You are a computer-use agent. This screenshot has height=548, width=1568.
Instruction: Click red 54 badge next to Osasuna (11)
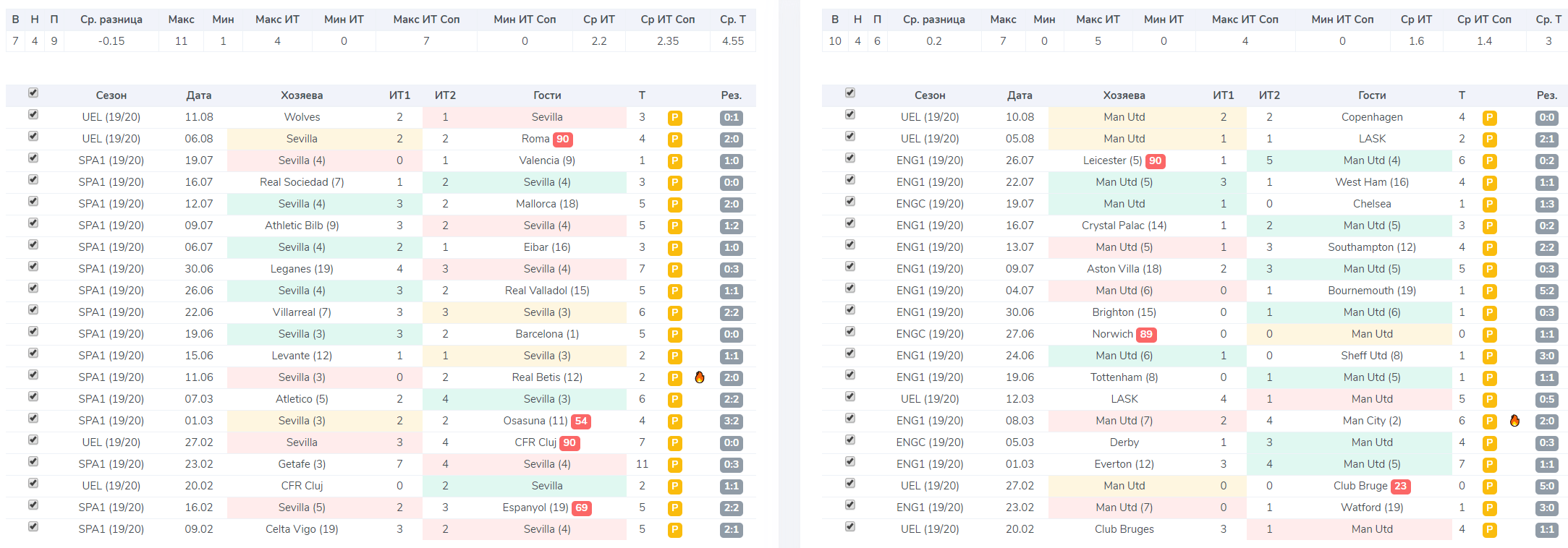581,421
